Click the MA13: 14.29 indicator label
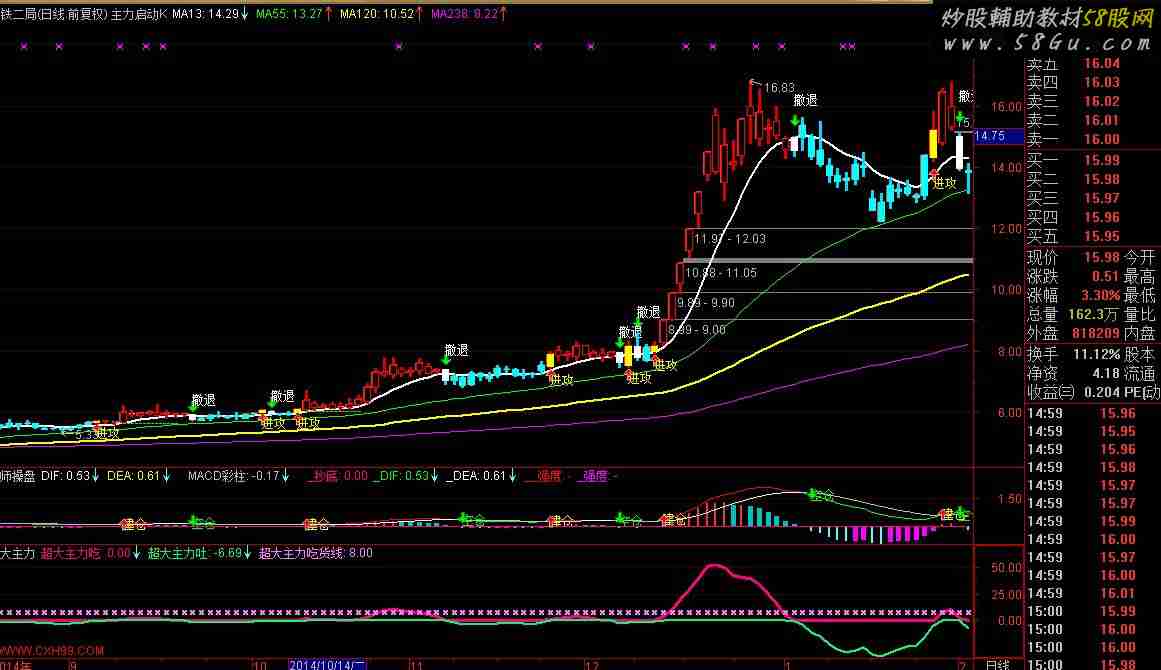Viewport: 1161px width, 670px height. pos(210,13)
